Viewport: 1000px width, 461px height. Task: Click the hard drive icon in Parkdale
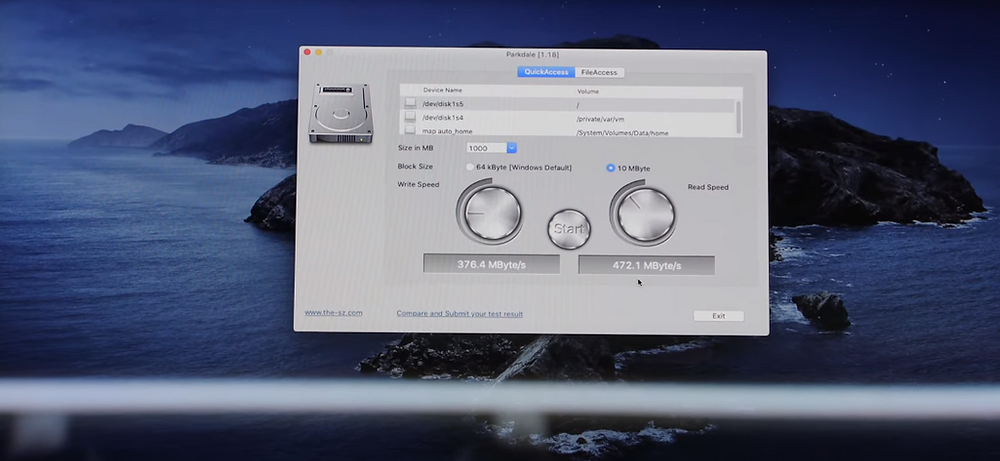coord(341,113)
